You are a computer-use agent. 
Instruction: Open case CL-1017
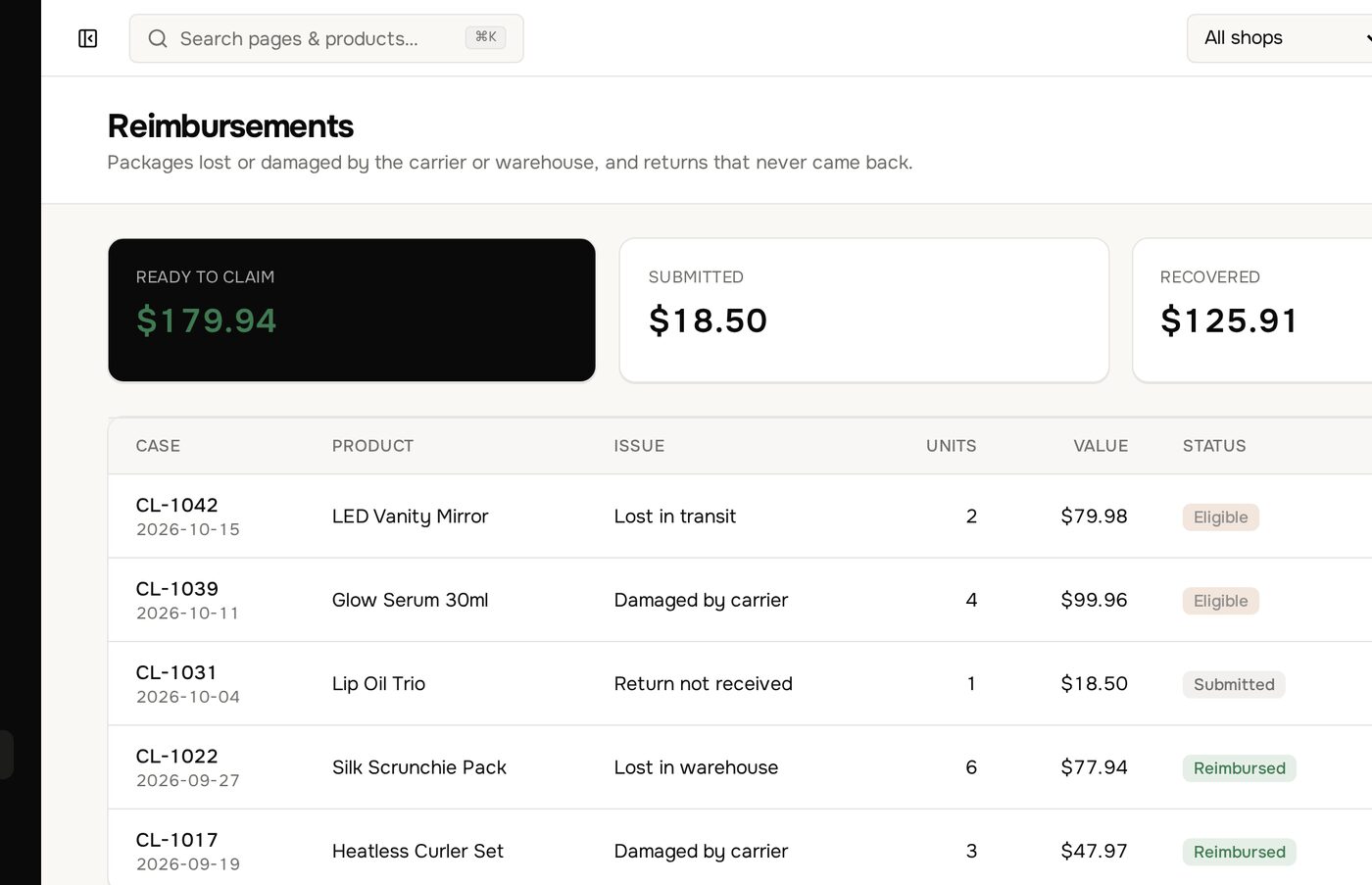pos(176,840)
